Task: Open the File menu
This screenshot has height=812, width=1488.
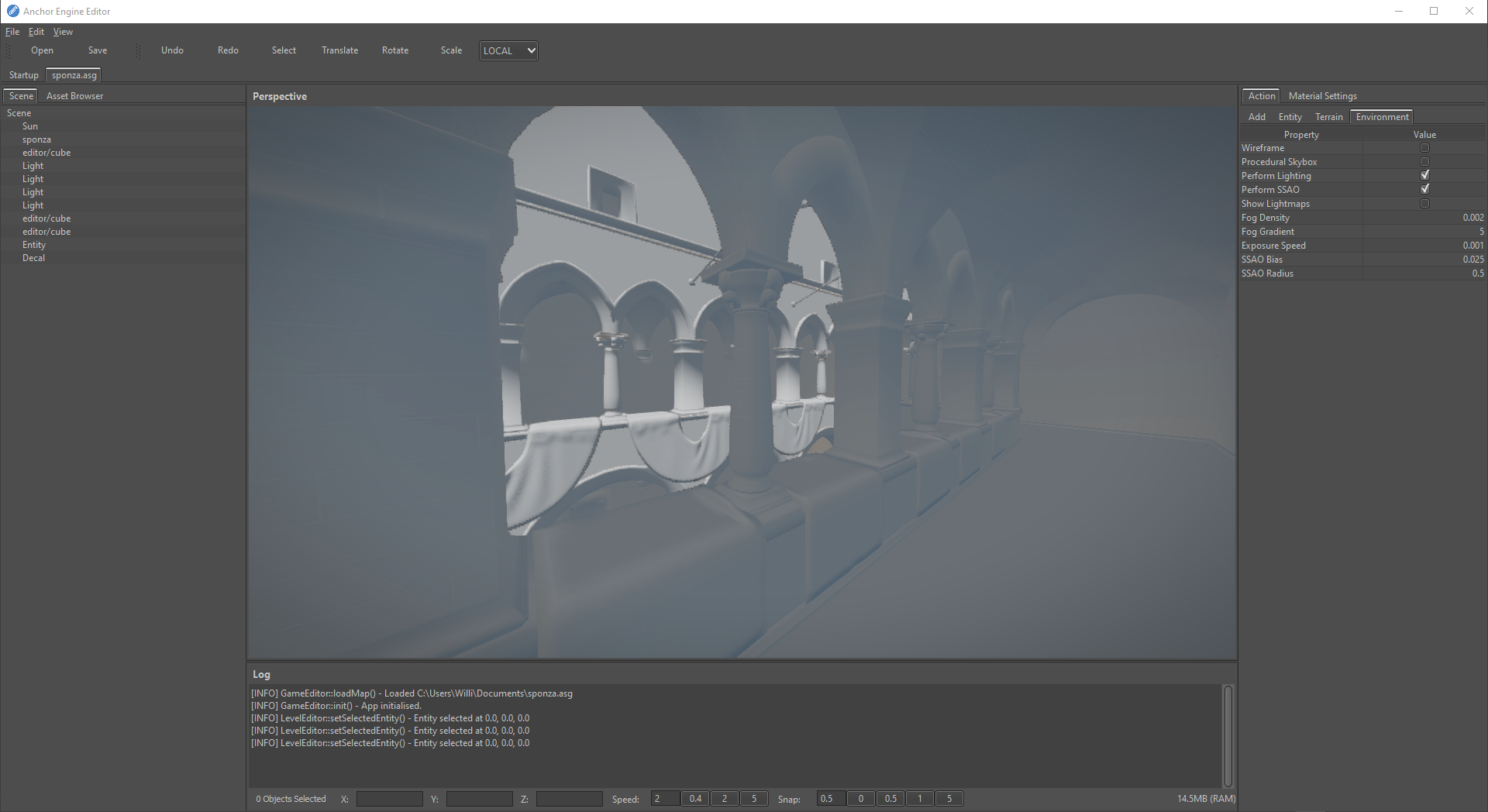Action: (x=12, y=32)
